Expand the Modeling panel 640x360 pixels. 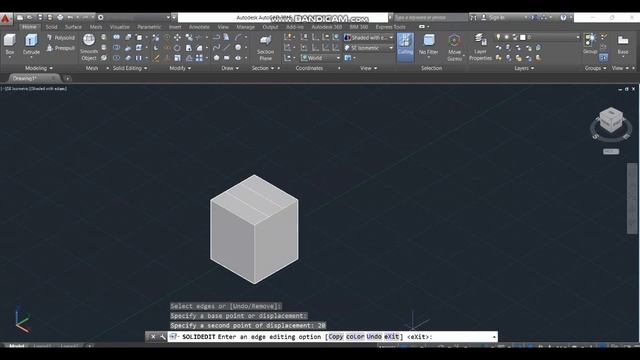(x=39, y=68)
